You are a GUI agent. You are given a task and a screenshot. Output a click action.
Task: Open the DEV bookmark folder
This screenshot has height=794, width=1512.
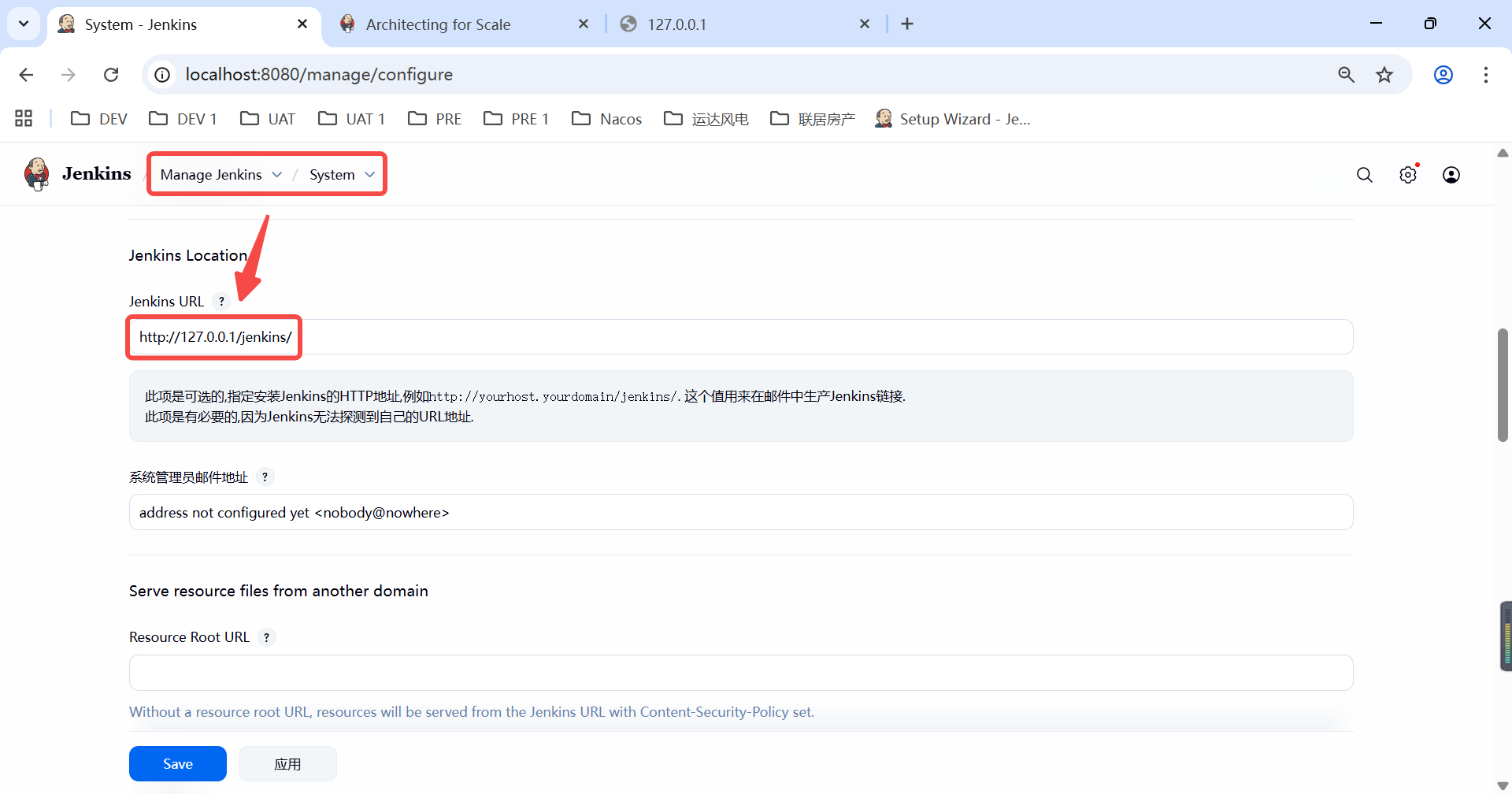click(x=99, y=119)
